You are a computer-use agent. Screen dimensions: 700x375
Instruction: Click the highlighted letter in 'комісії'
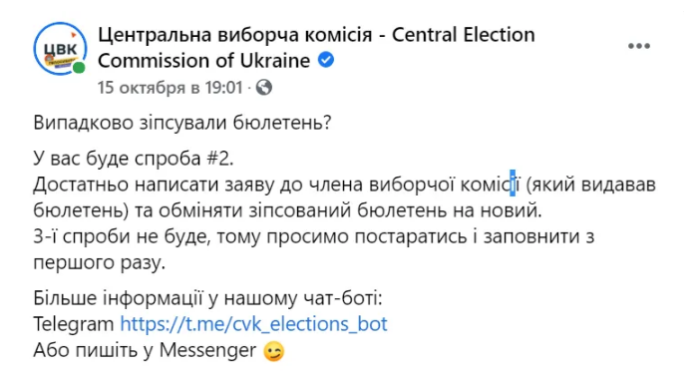point(512,183)
